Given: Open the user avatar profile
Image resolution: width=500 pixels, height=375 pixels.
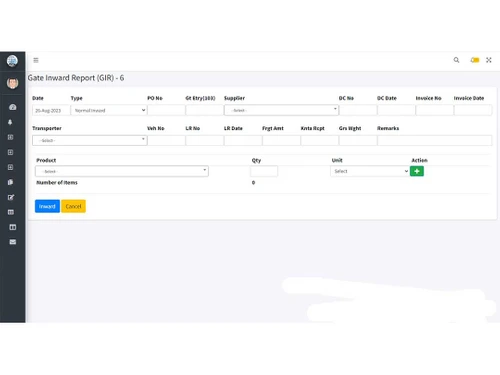Looking at the screenshot, I should tap(12, 83).
